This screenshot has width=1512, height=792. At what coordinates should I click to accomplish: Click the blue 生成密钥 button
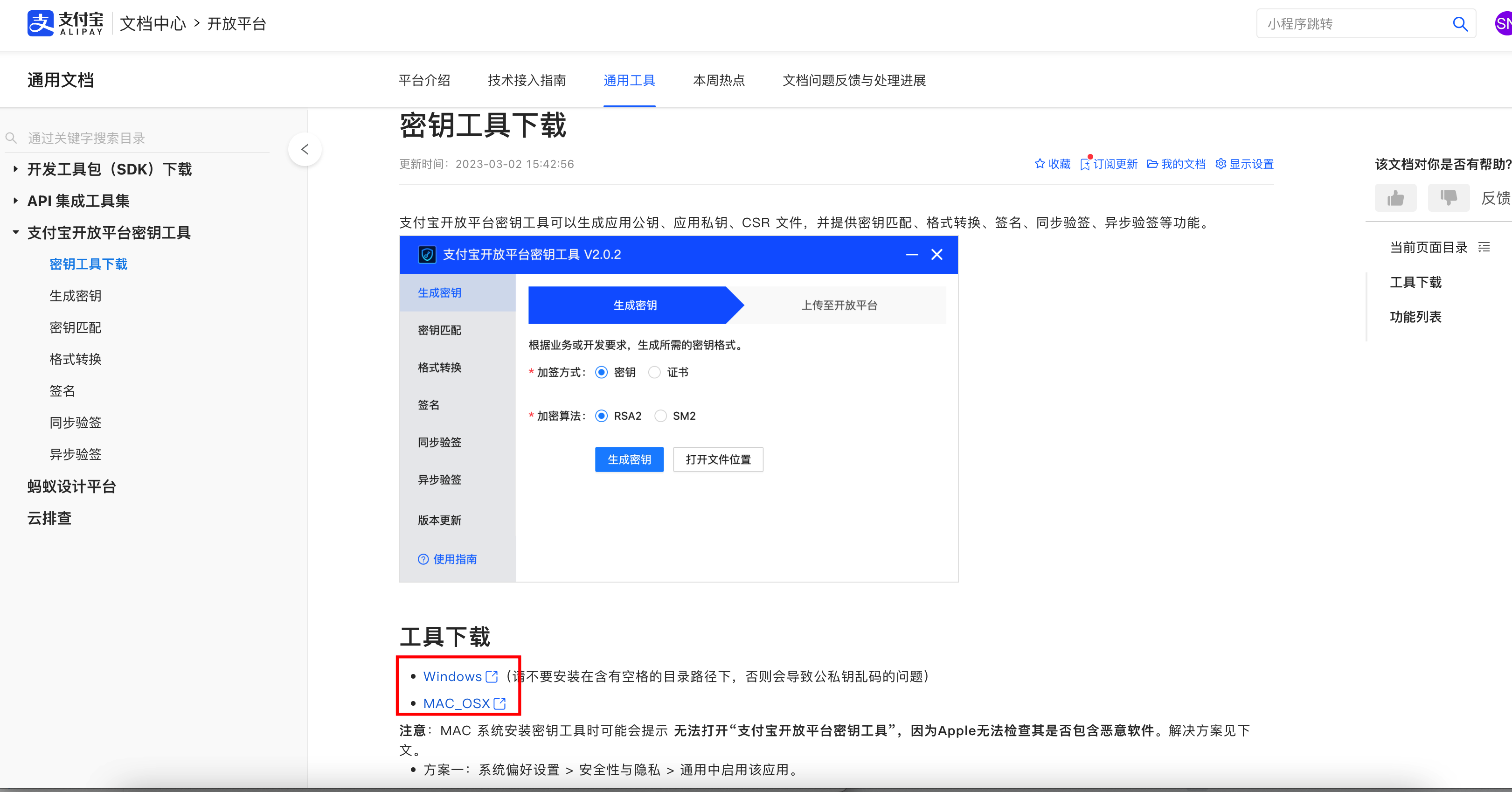(629, 459)
